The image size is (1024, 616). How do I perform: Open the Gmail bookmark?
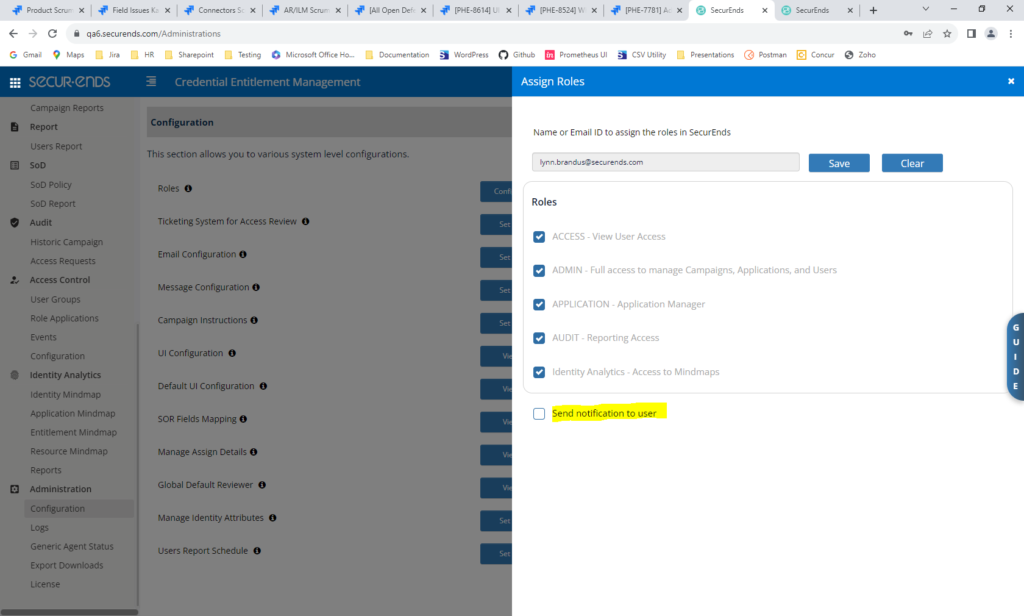coord(25,55)
